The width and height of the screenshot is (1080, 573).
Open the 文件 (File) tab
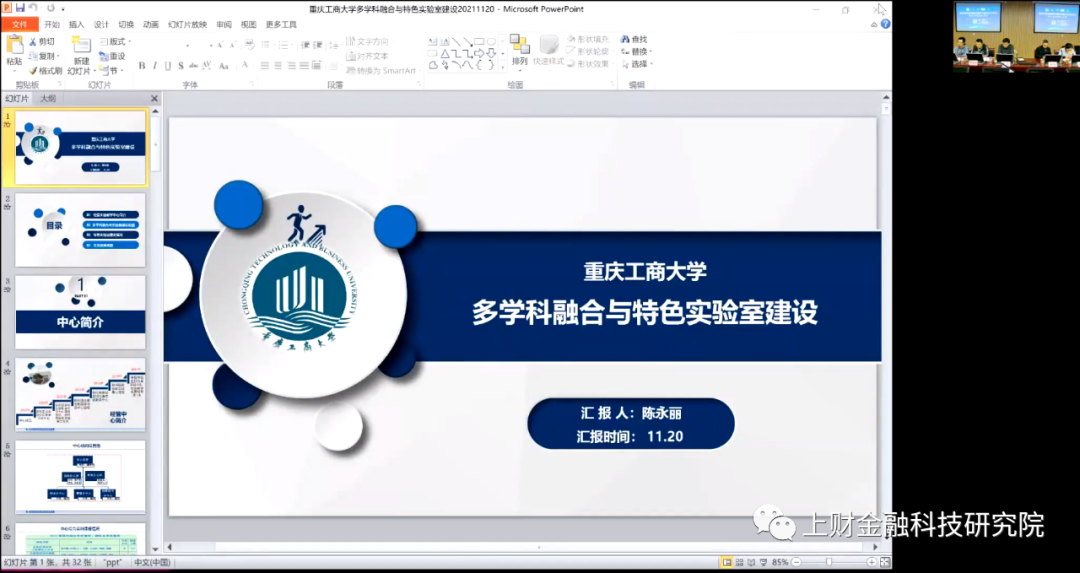(19, 24)
